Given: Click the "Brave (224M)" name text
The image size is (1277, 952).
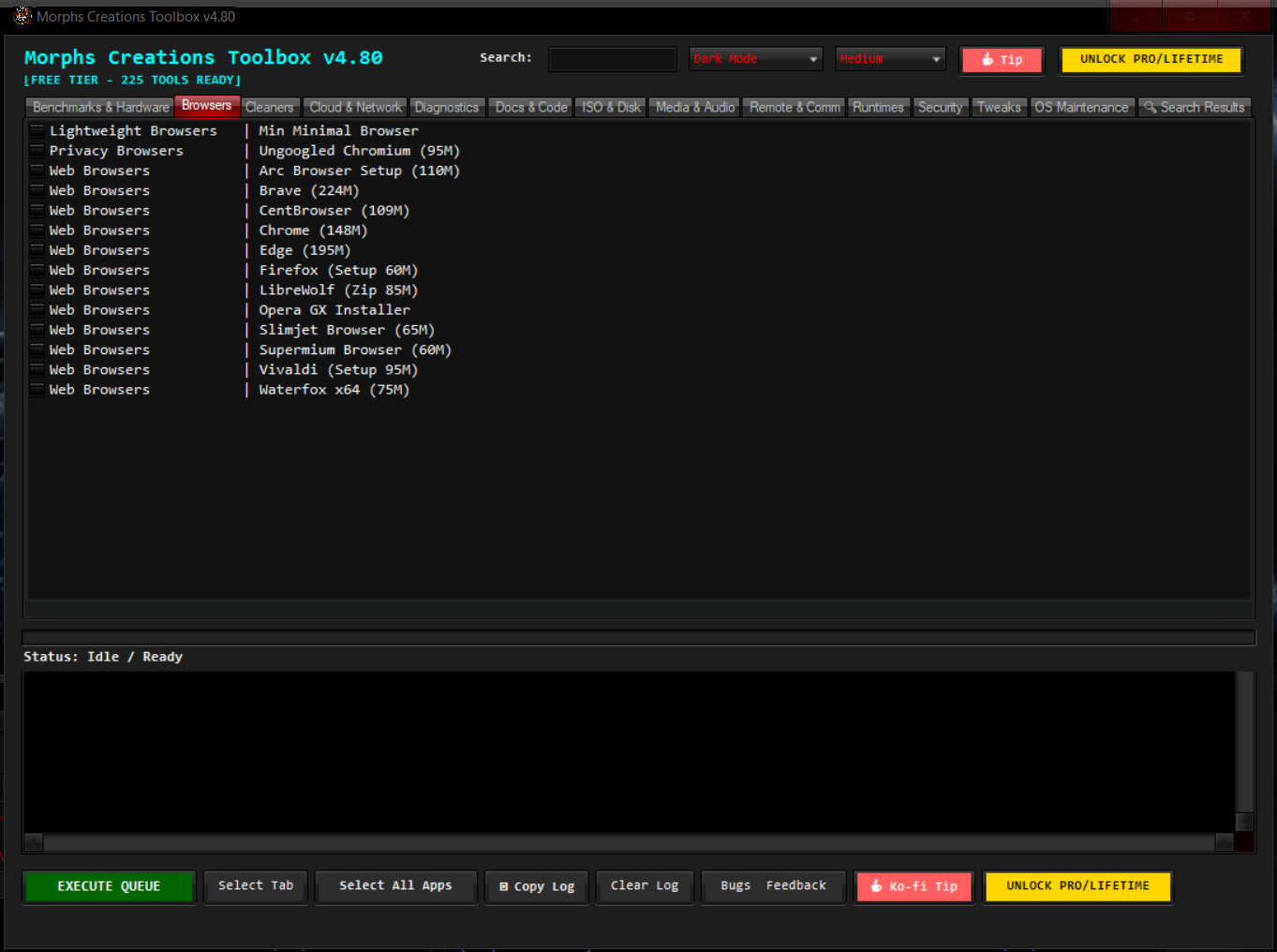Looking at the screenshot, I should tap(309, 190).
